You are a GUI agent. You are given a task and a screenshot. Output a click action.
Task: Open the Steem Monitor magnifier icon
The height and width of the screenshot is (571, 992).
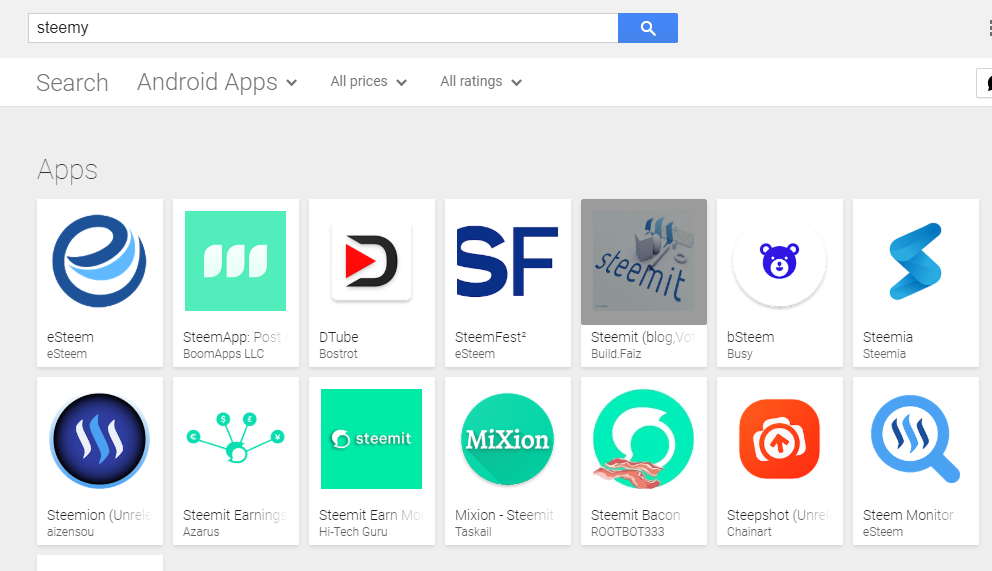coord(915,439)
